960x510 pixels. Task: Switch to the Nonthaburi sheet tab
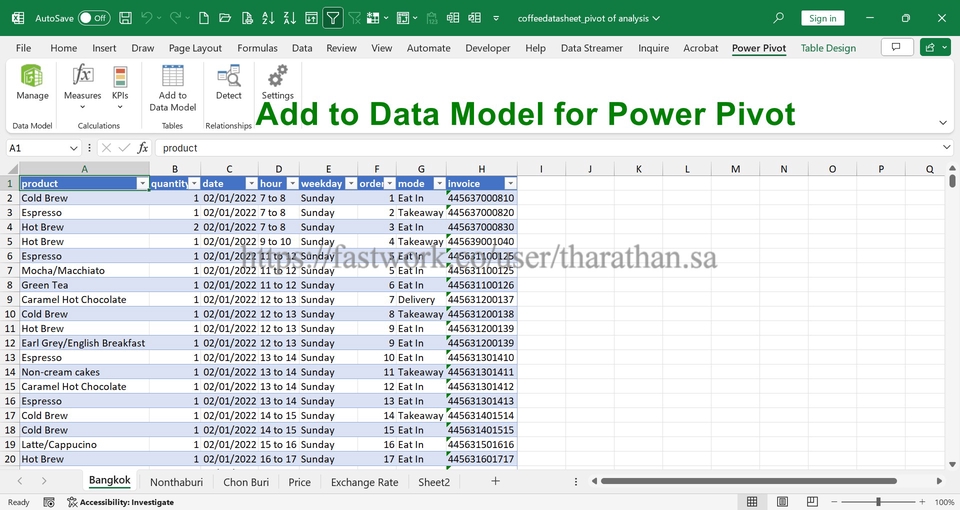(x=177, y=482)
